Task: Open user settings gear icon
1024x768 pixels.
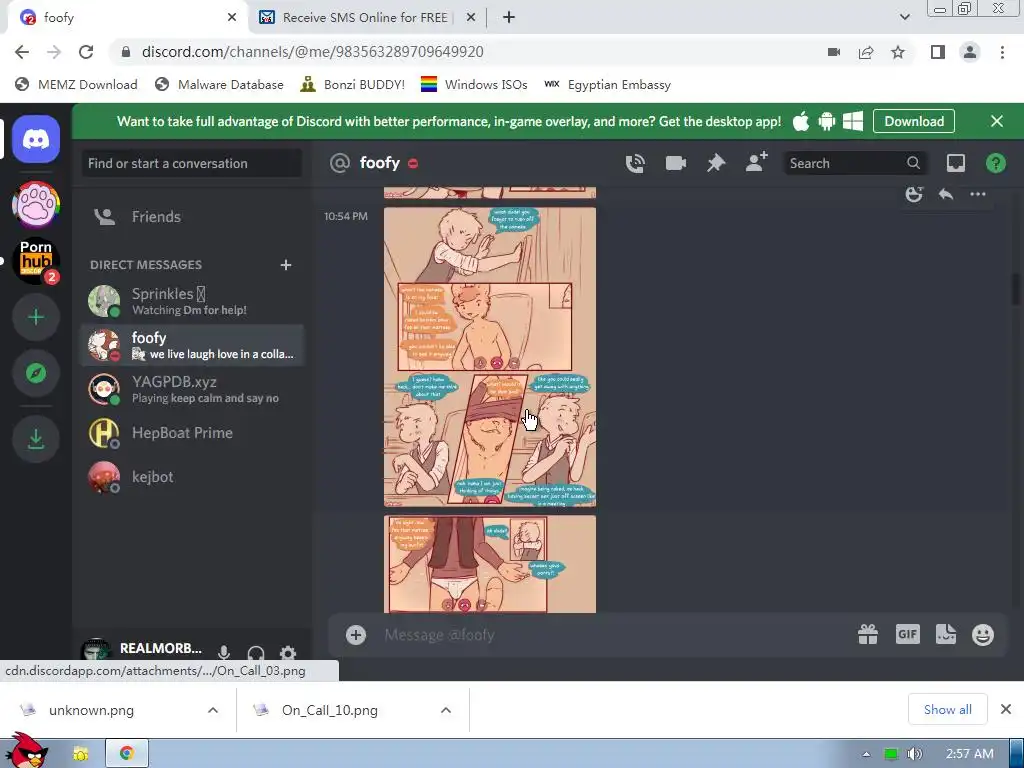Action: pyautogui.click(x=288, y=652)
